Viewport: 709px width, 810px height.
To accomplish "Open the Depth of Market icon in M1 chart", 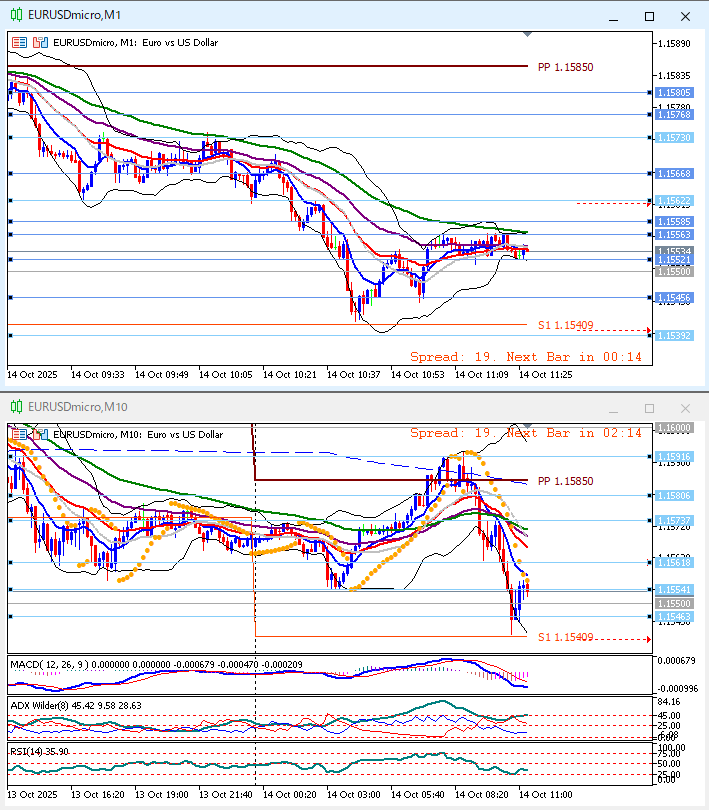I will pyautogui.click(x=40, y=43).
